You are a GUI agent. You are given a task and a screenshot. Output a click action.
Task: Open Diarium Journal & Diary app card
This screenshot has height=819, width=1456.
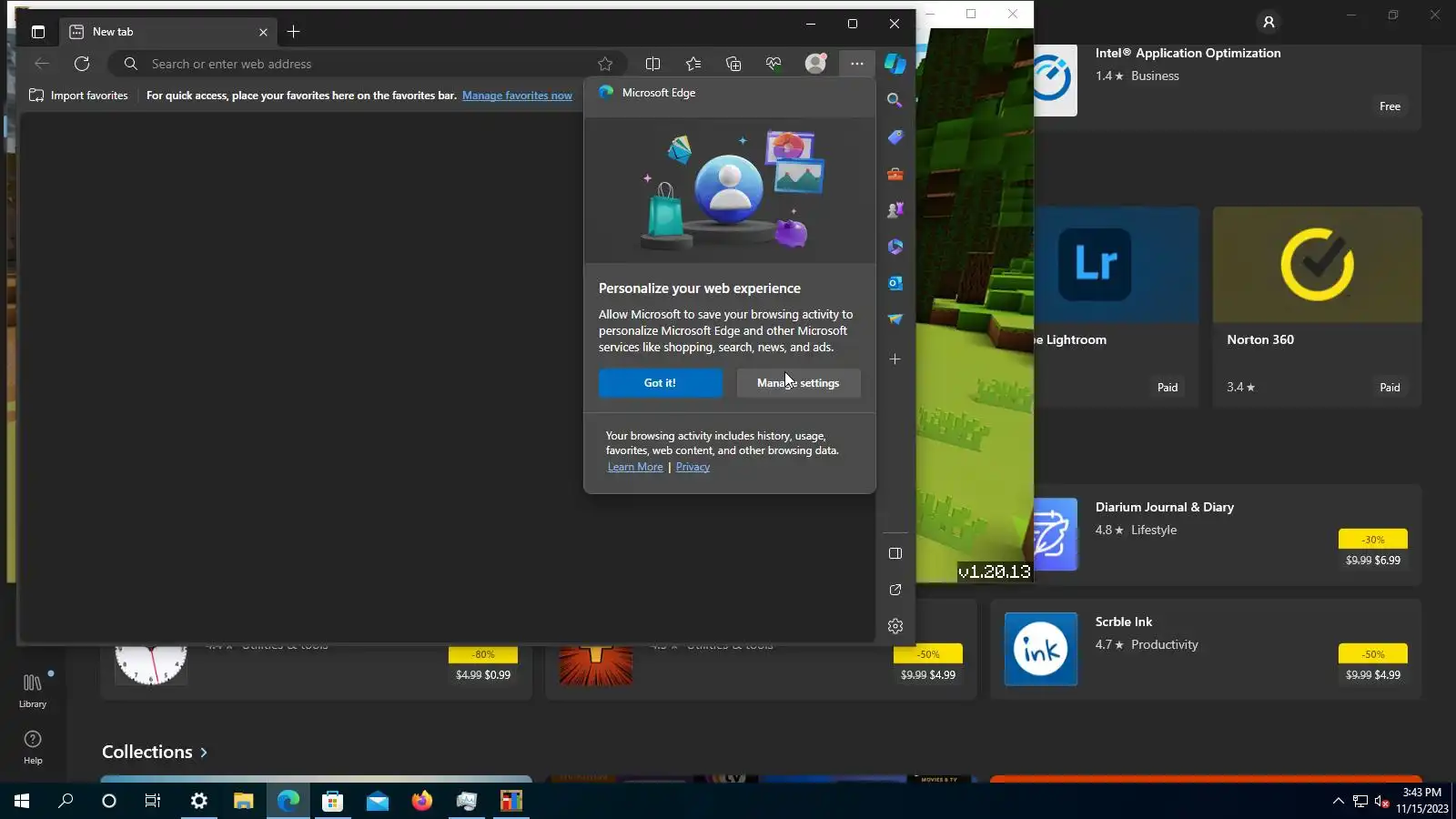[1228, 534]
